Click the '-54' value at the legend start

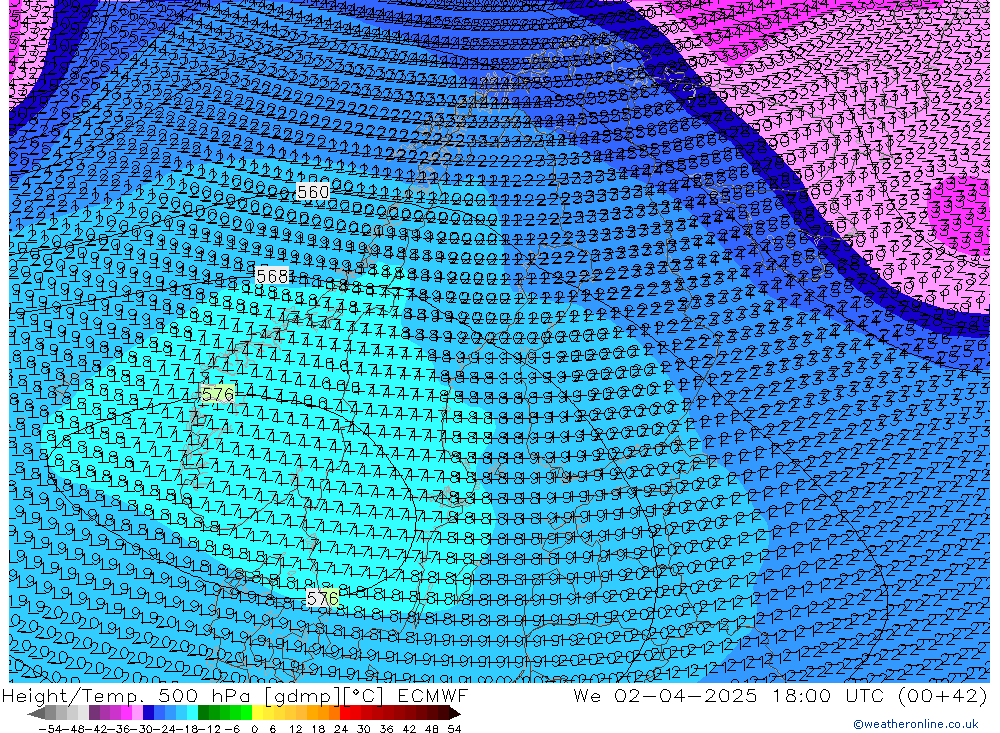[48, 729]
